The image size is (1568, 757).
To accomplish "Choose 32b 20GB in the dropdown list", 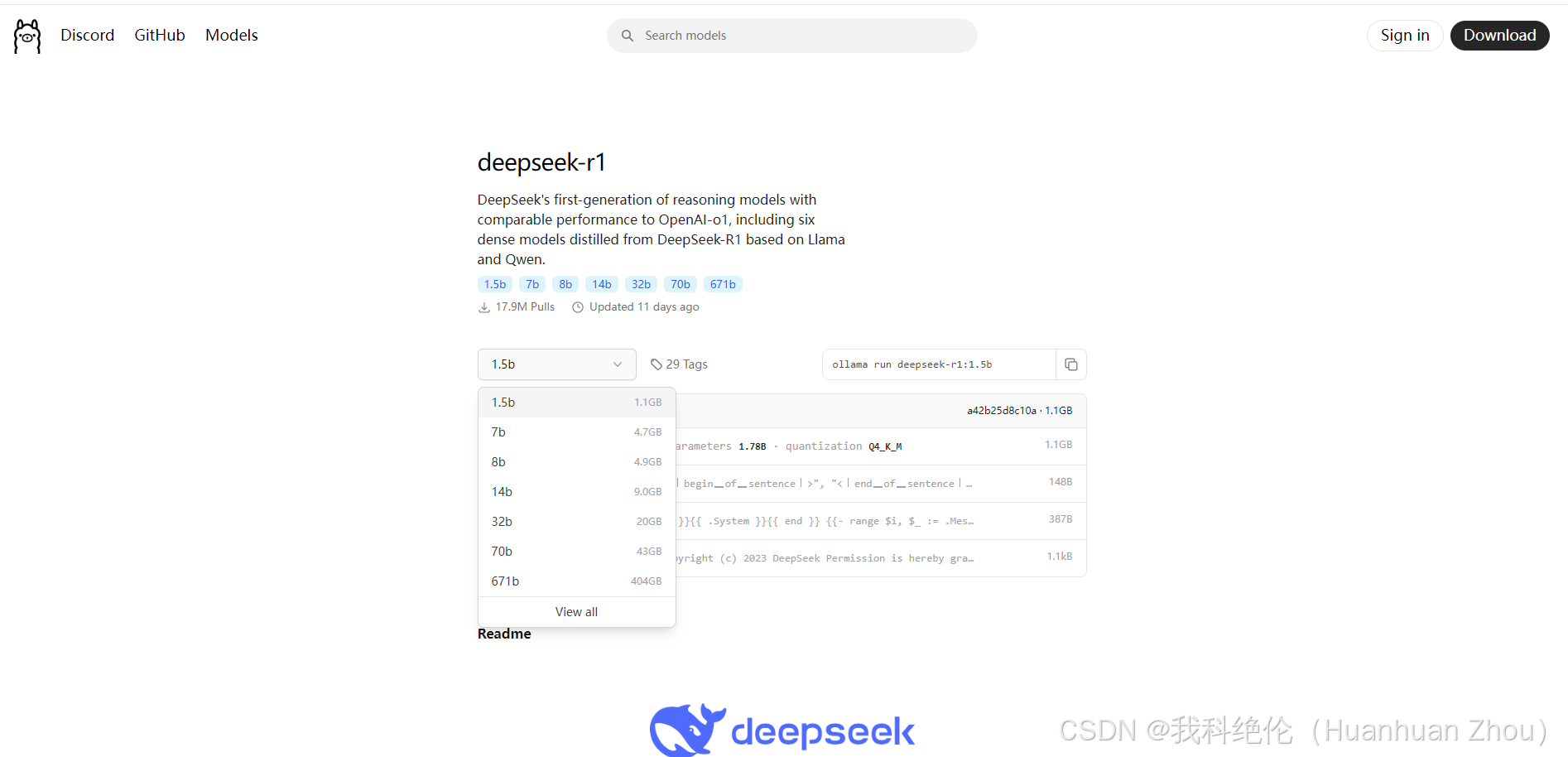I will (577, 522).
